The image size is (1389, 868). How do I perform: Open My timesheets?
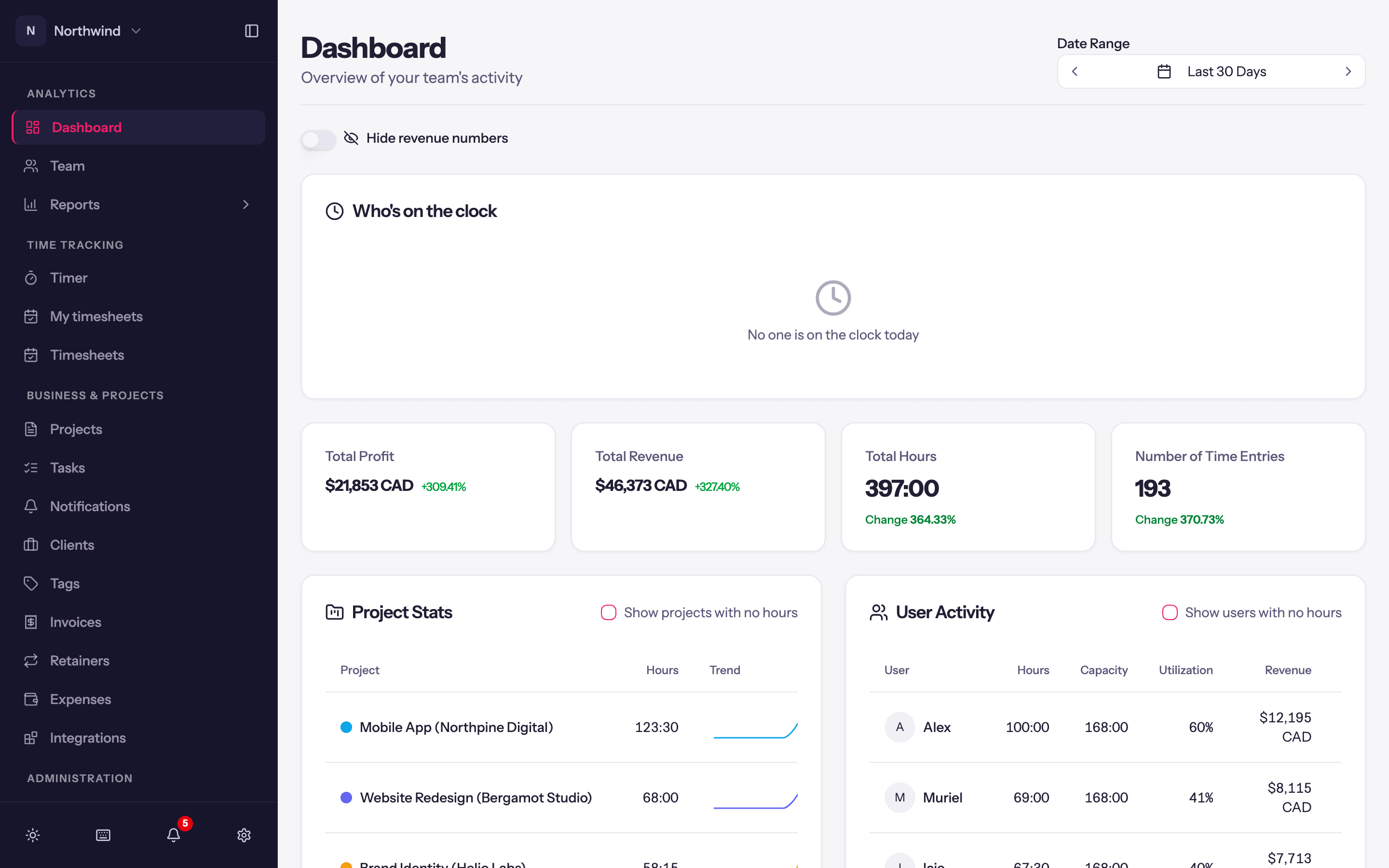pos(138,316)
